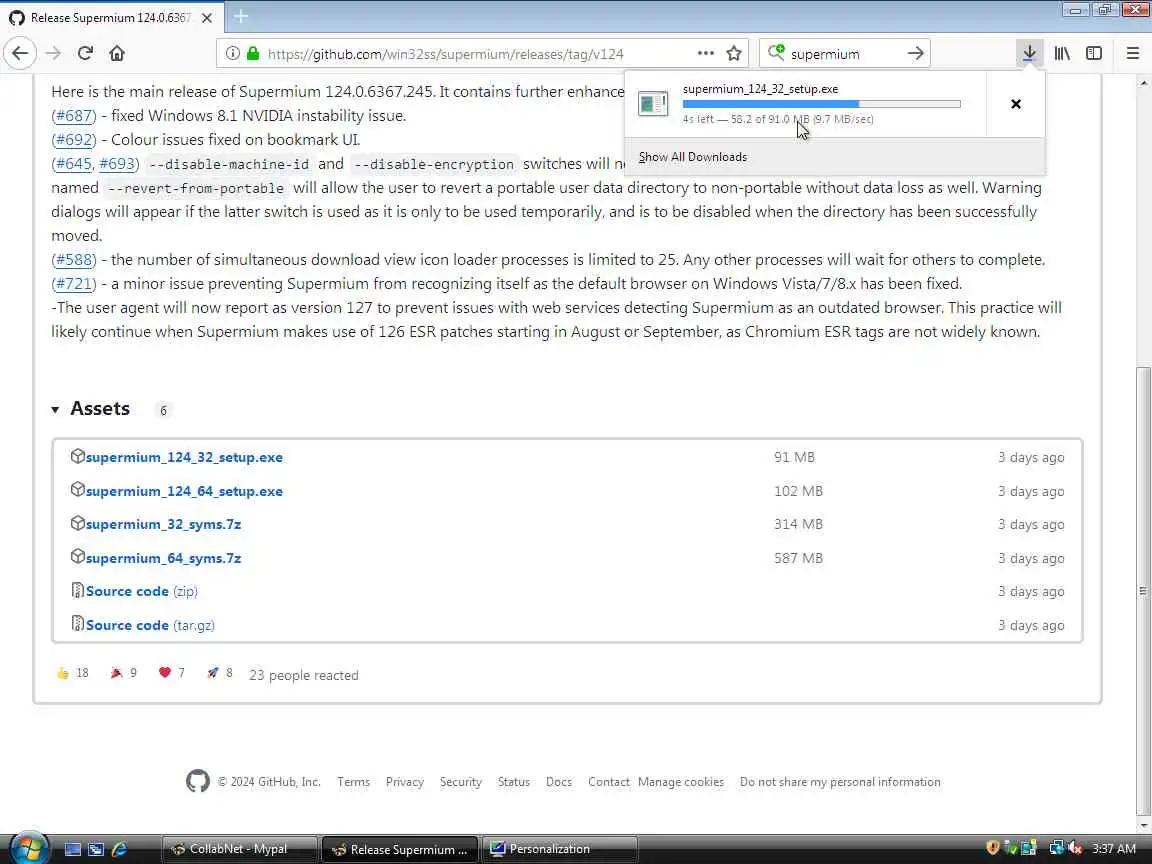This screenshot has height=864, width=1152.
Task: Open issue #721 link
Action: (73, 284)
